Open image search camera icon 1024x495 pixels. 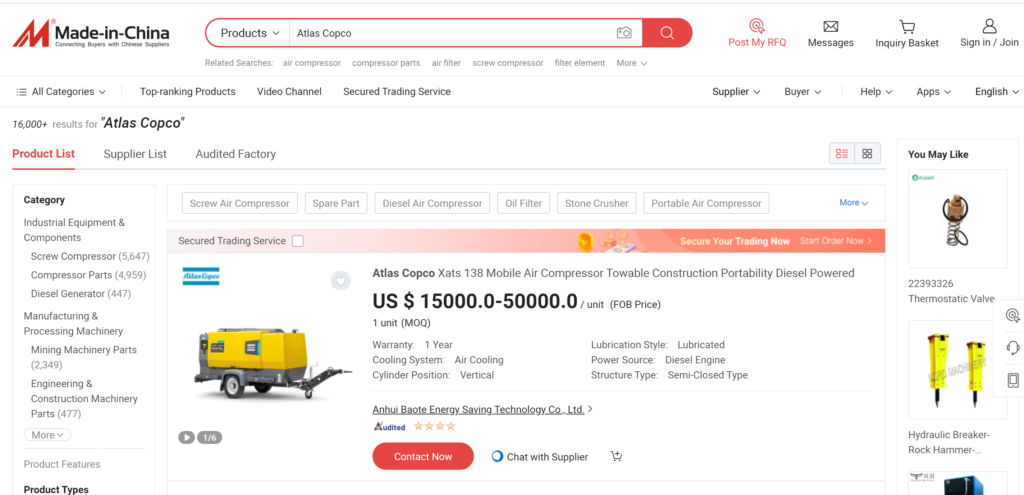pos(624,33)
